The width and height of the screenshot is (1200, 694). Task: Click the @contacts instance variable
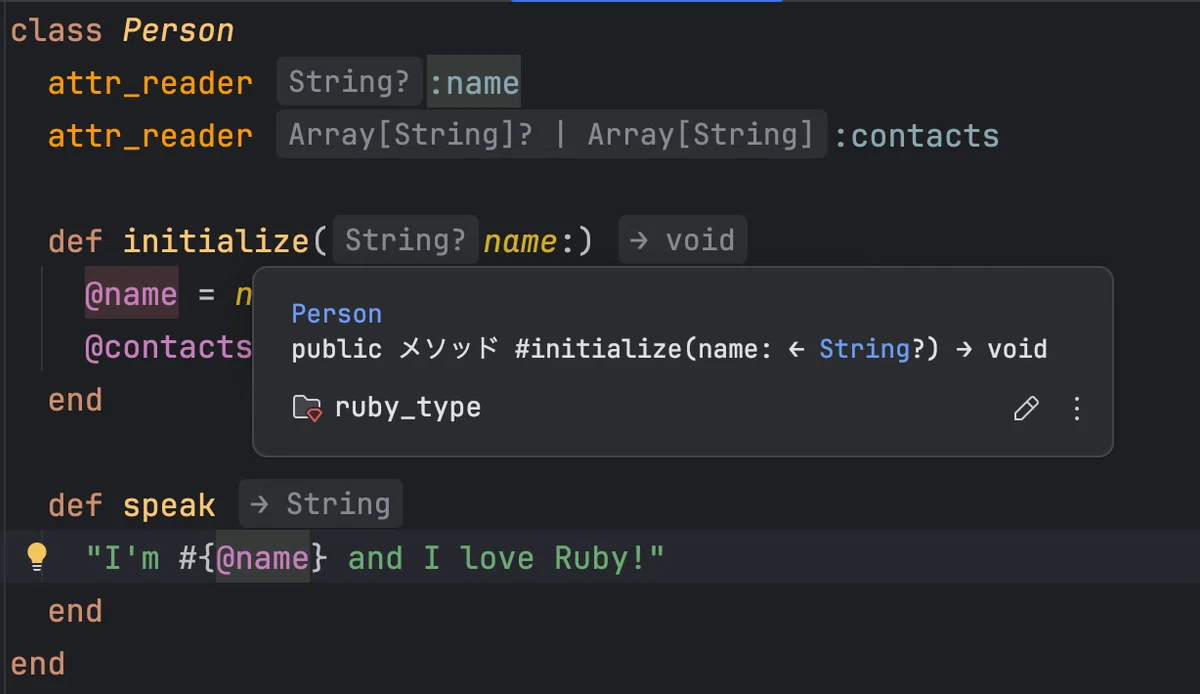coord(168,347)
